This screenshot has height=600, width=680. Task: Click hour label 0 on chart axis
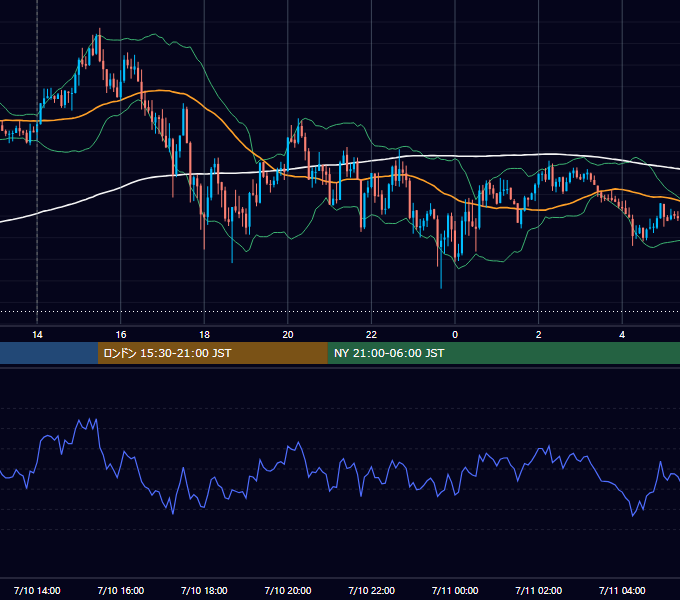[x=455, y=335]
